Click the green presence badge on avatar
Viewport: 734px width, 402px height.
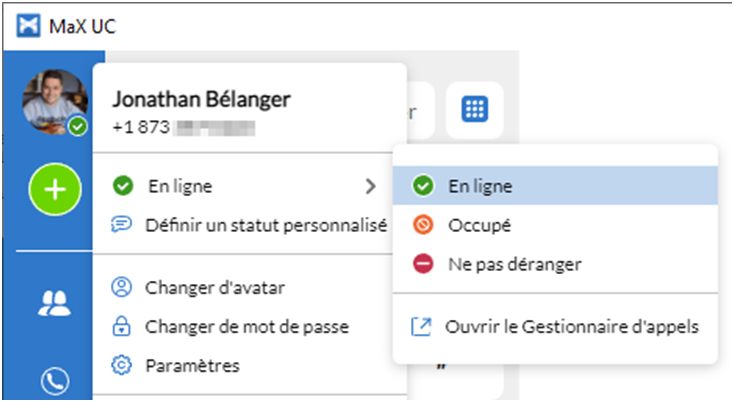[x=78, y=126]
